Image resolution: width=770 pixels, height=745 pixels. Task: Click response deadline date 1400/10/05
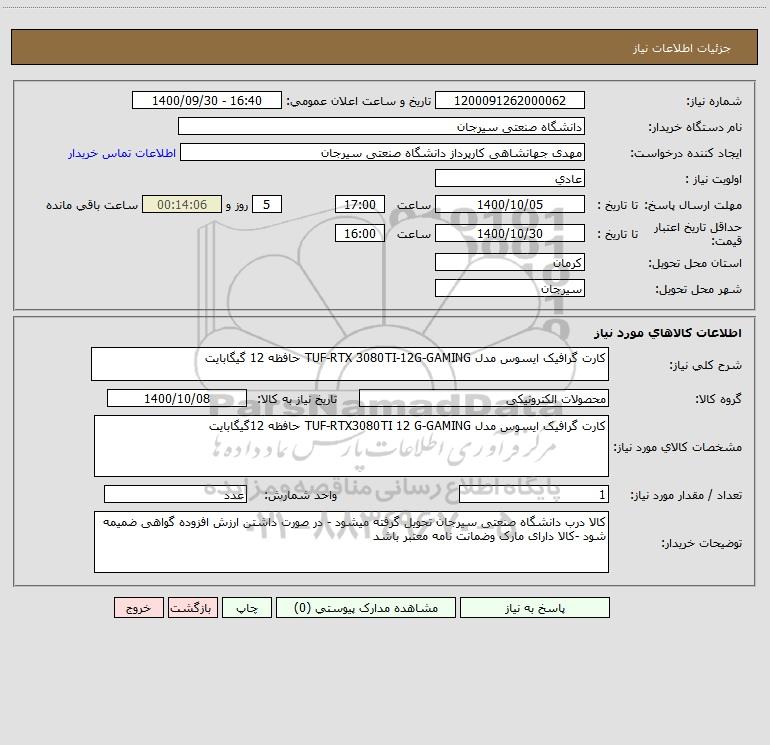point(510,204)
